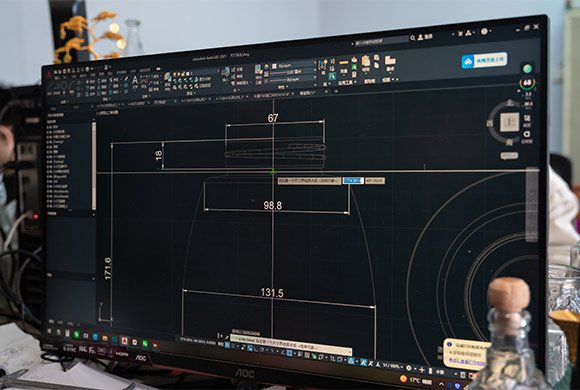Open the shopping cart icon in the title bar

tap(461, 34)
